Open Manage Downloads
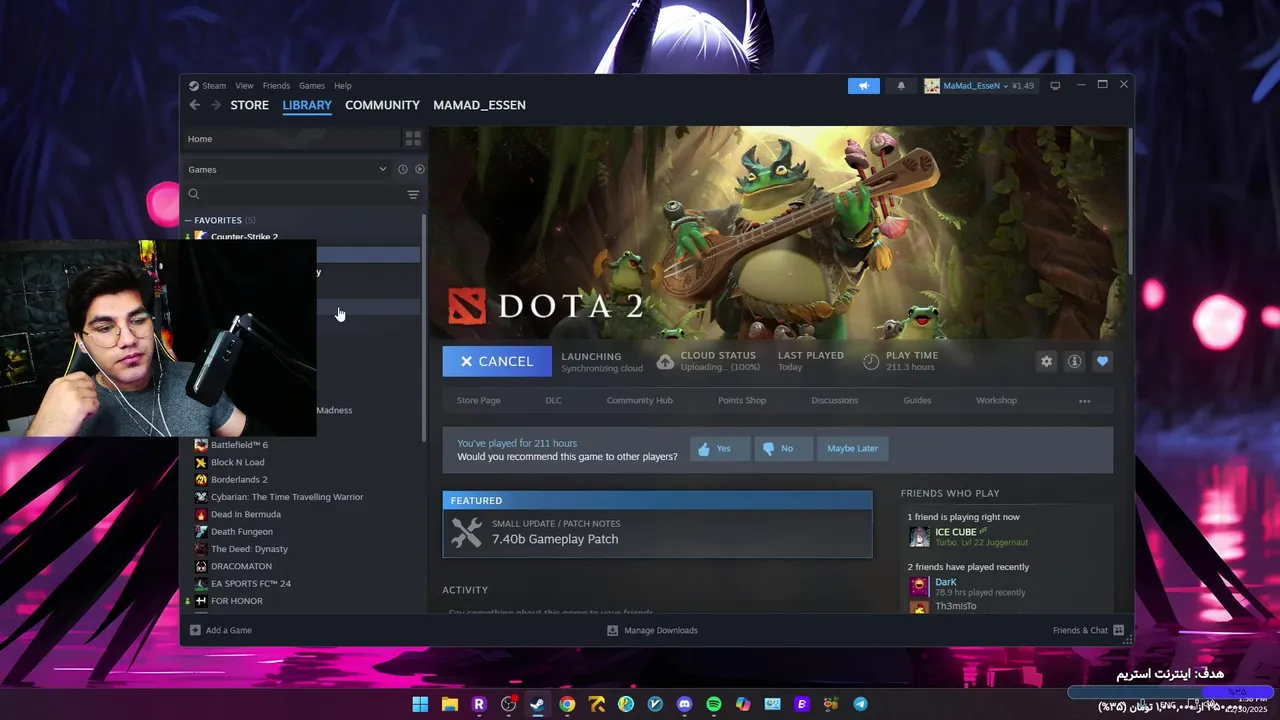This screenshot has width=1280, height=720. coord(652,631)
